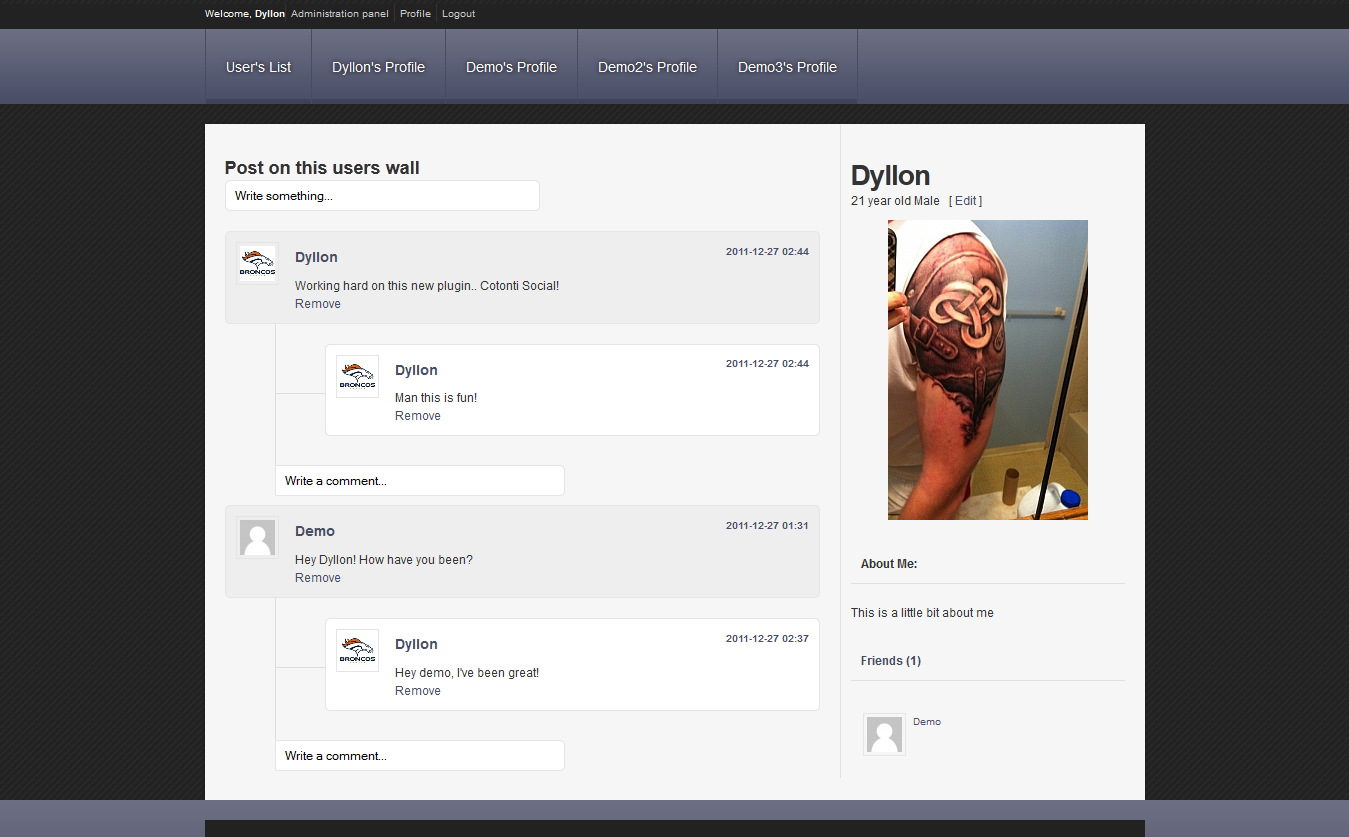Open Dyllon's tattoo profile photo

point(988,370)
